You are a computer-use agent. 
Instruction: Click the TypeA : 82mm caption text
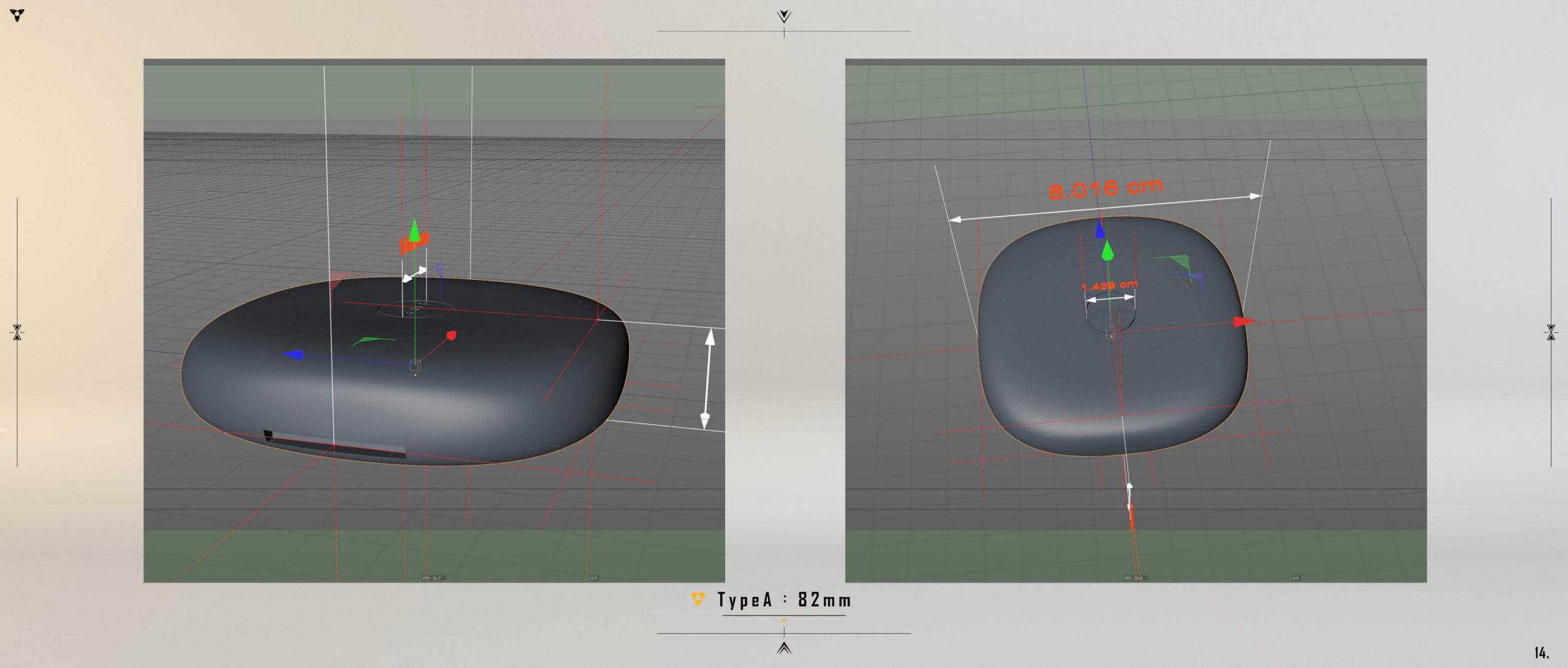click(x=784, y=600)
